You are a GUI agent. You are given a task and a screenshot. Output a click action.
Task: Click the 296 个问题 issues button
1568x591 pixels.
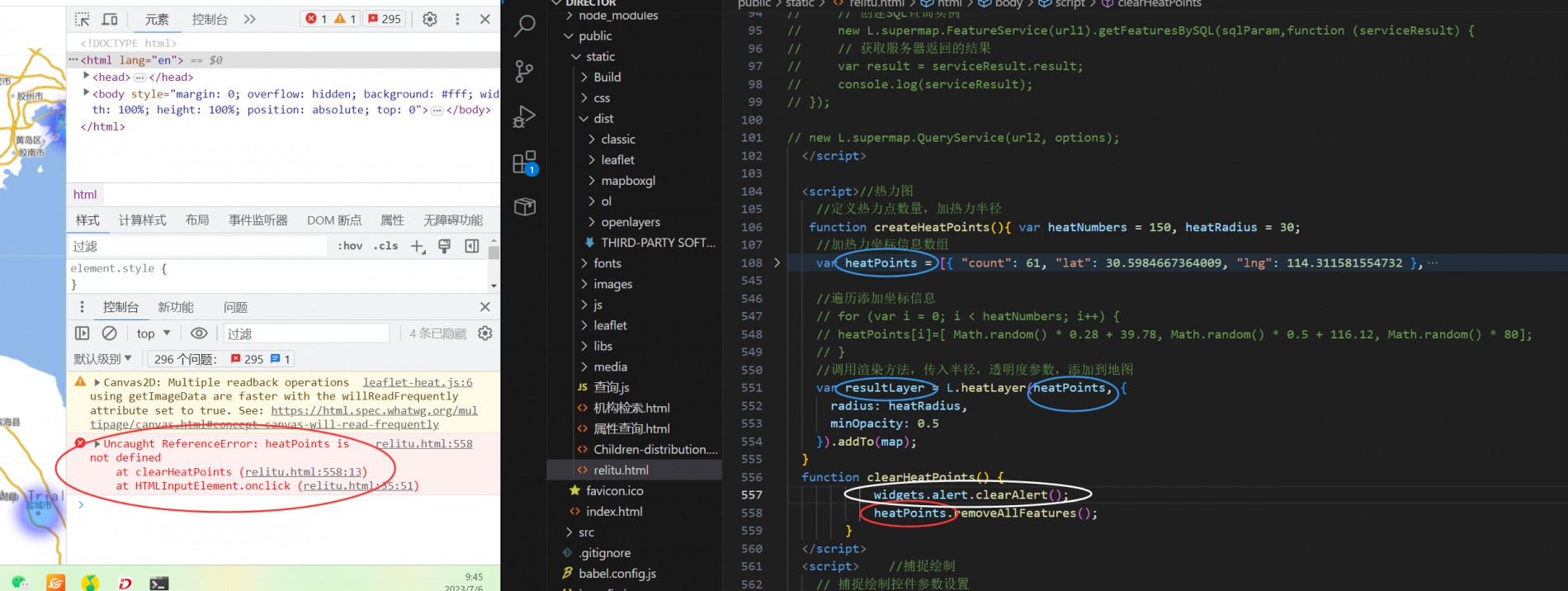coord(221,358)
